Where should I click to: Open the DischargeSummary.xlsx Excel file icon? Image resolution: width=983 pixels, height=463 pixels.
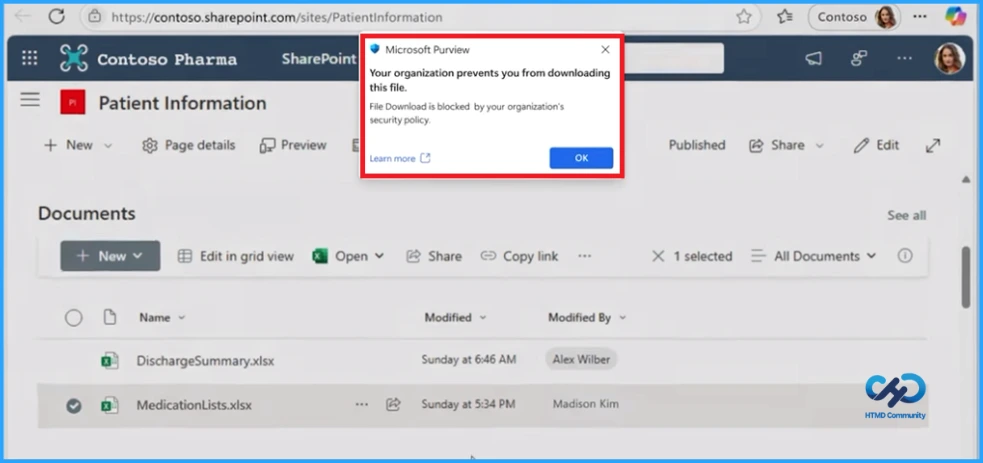[x=110, y=361]
